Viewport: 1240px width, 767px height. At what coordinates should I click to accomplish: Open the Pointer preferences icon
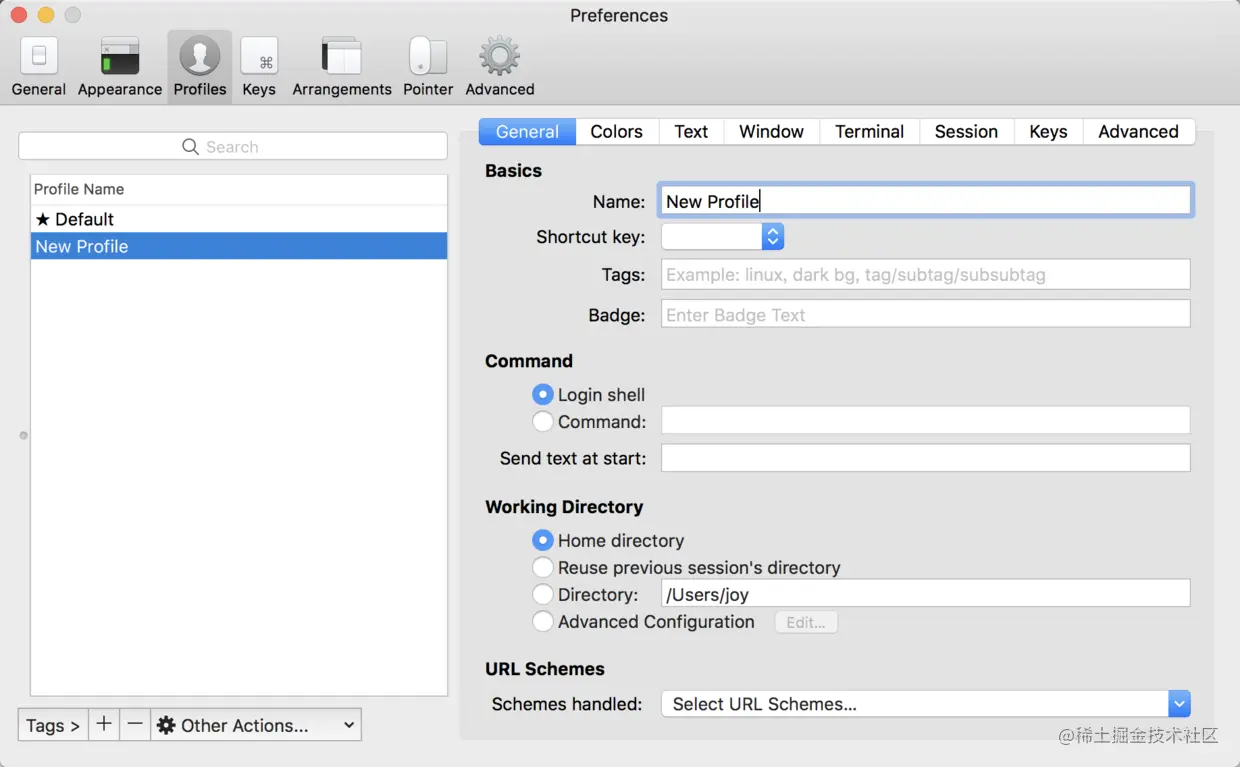pyautogui.click(x=428, y=57)
